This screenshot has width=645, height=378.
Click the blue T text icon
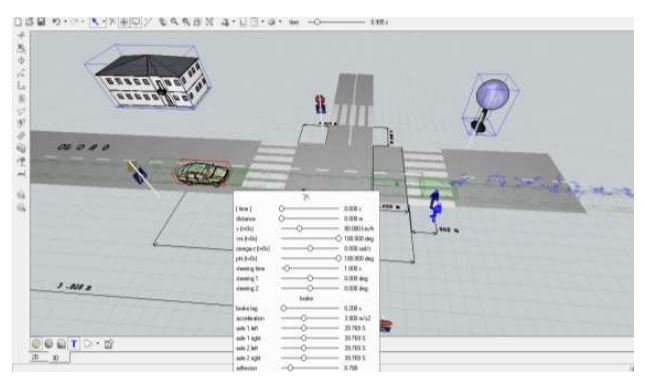tap(74, 344)
